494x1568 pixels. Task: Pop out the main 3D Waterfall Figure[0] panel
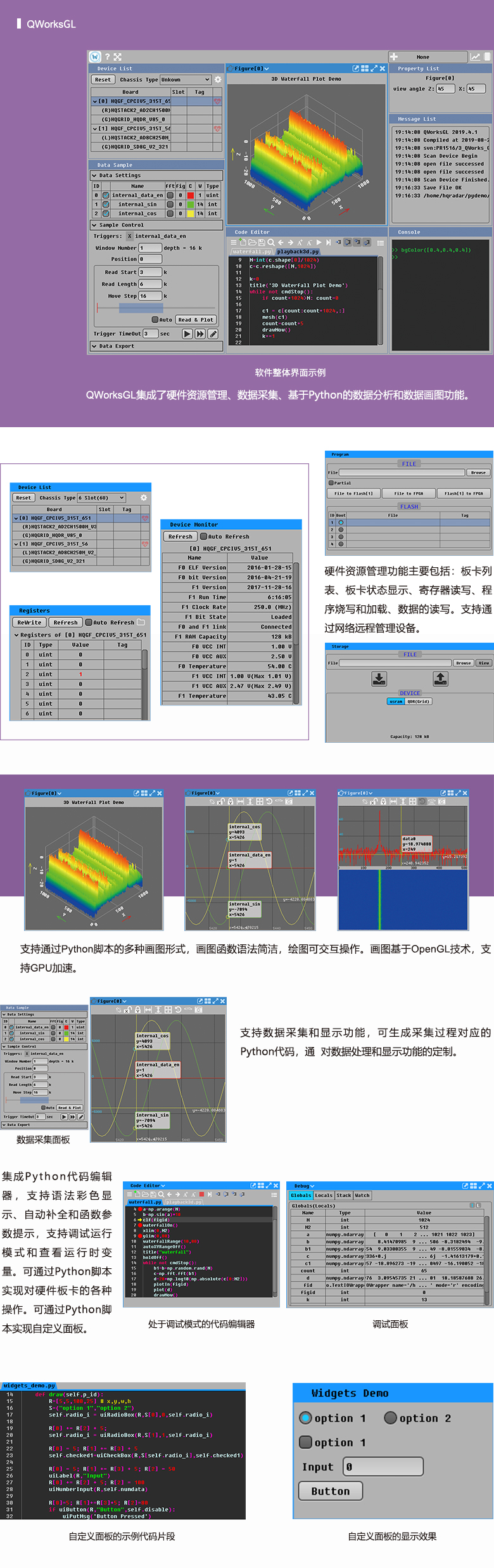pos(356,68)
